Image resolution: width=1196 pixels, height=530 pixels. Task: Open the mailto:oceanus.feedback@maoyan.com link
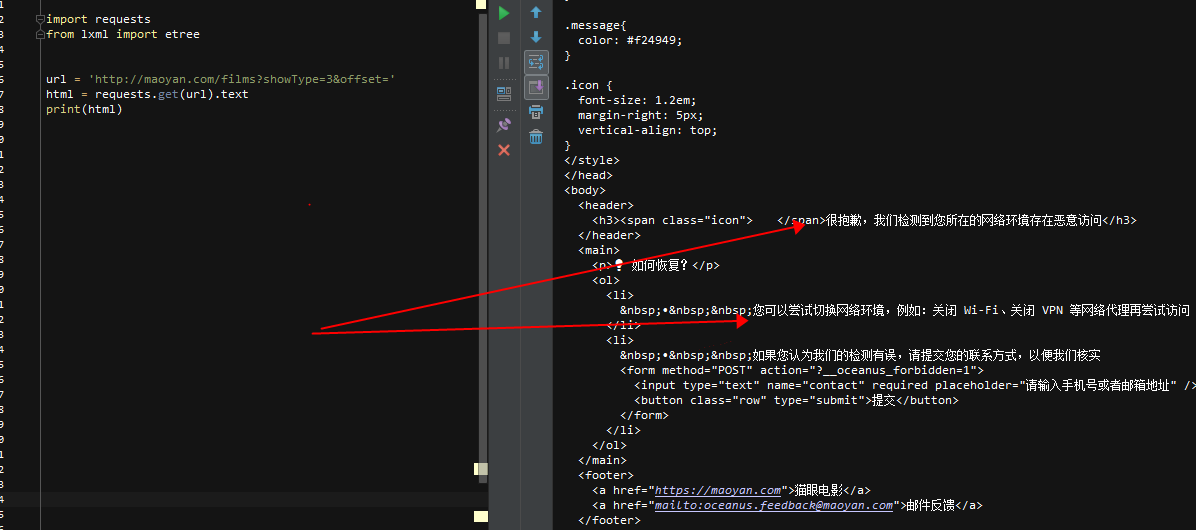pyautogui.click(x=774, y=505)
